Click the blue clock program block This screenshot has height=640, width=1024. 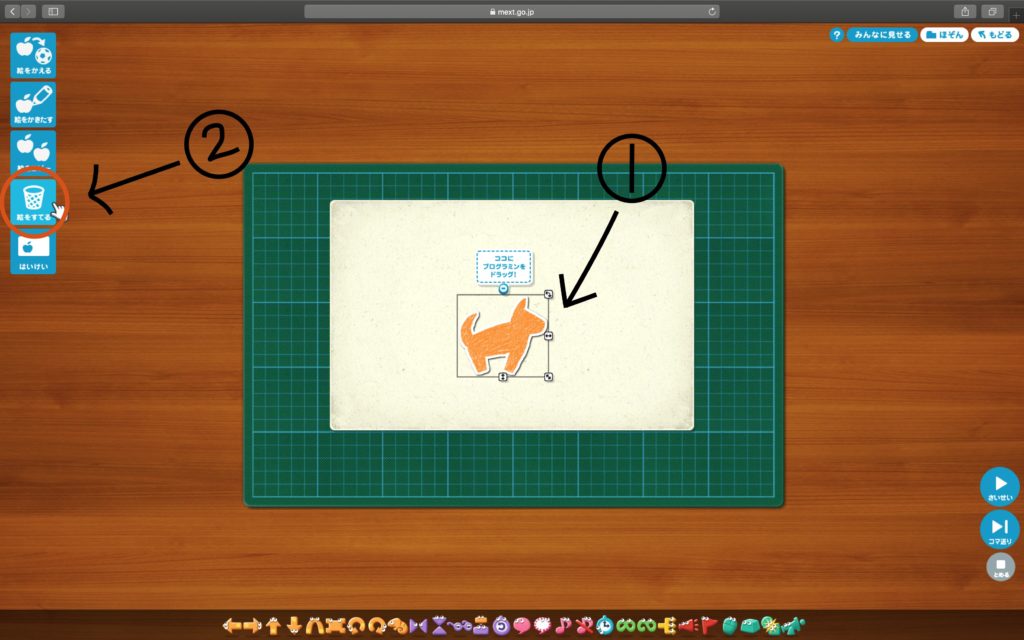[605, 626]
